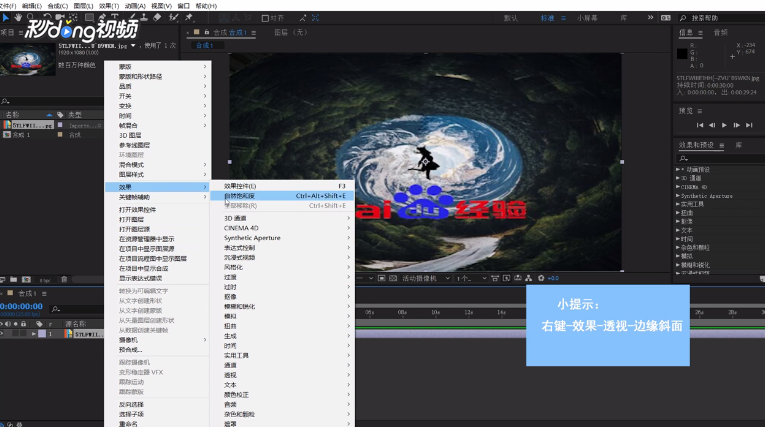Click the Go to first frame button

(x=700, y=125)
